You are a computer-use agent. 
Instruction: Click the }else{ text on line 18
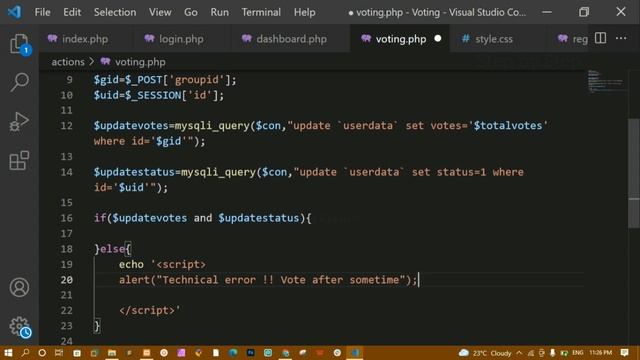[x=112, y=249]
